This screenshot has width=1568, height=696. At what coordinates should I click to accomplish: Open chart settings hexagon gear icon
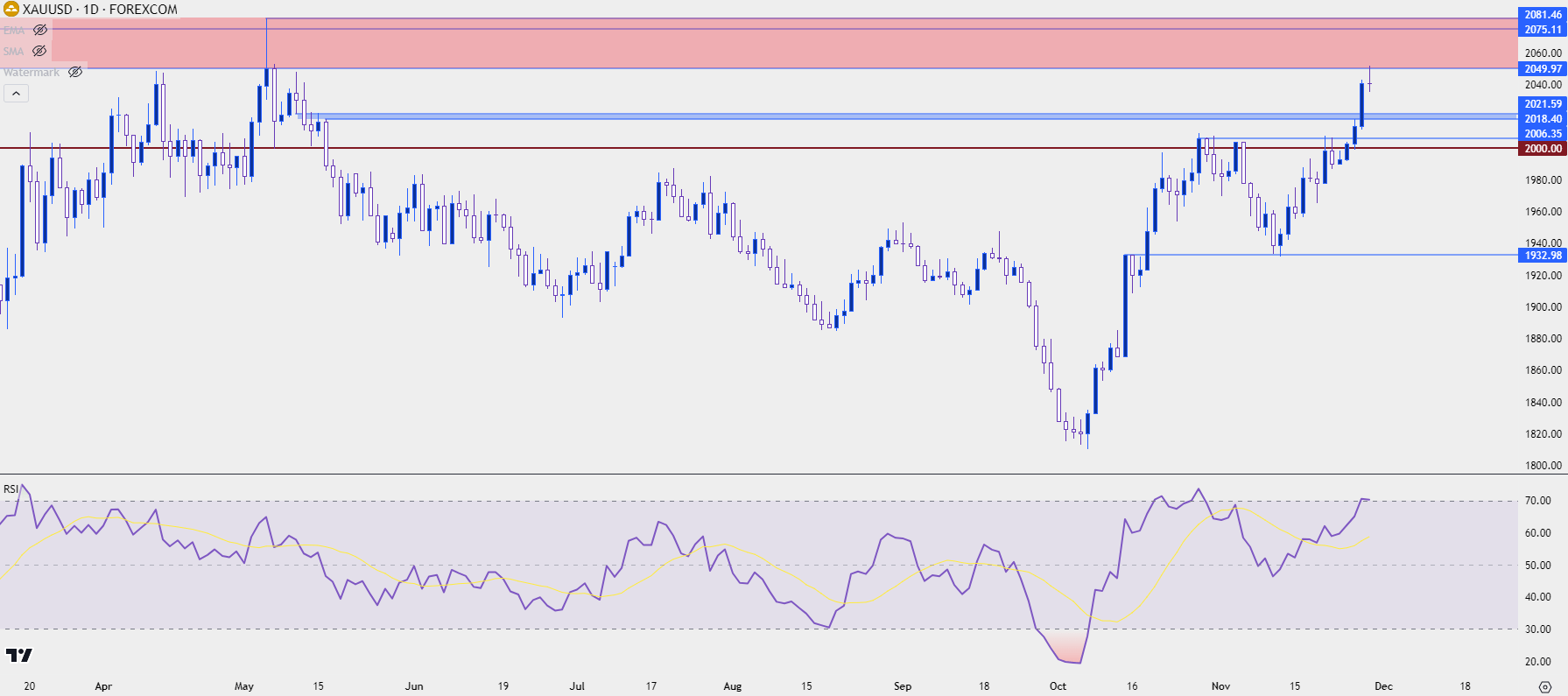click(x=1545, y=686)
